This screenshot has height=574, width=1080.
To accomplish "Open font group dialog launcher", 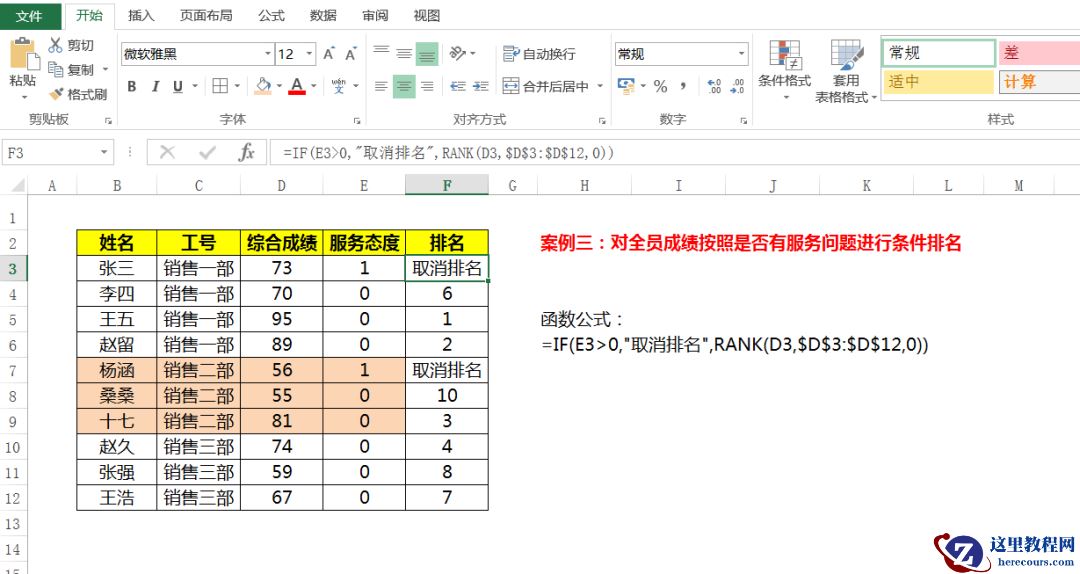I will tap(357, 121).
